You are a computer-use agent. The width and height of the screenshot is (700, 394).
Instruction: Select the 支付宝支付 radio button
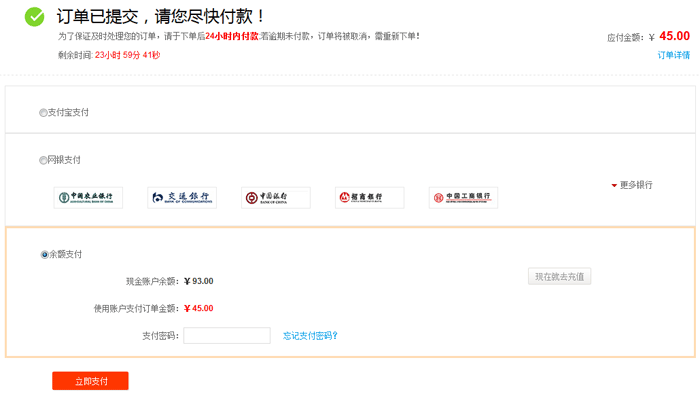click(43, 113)
